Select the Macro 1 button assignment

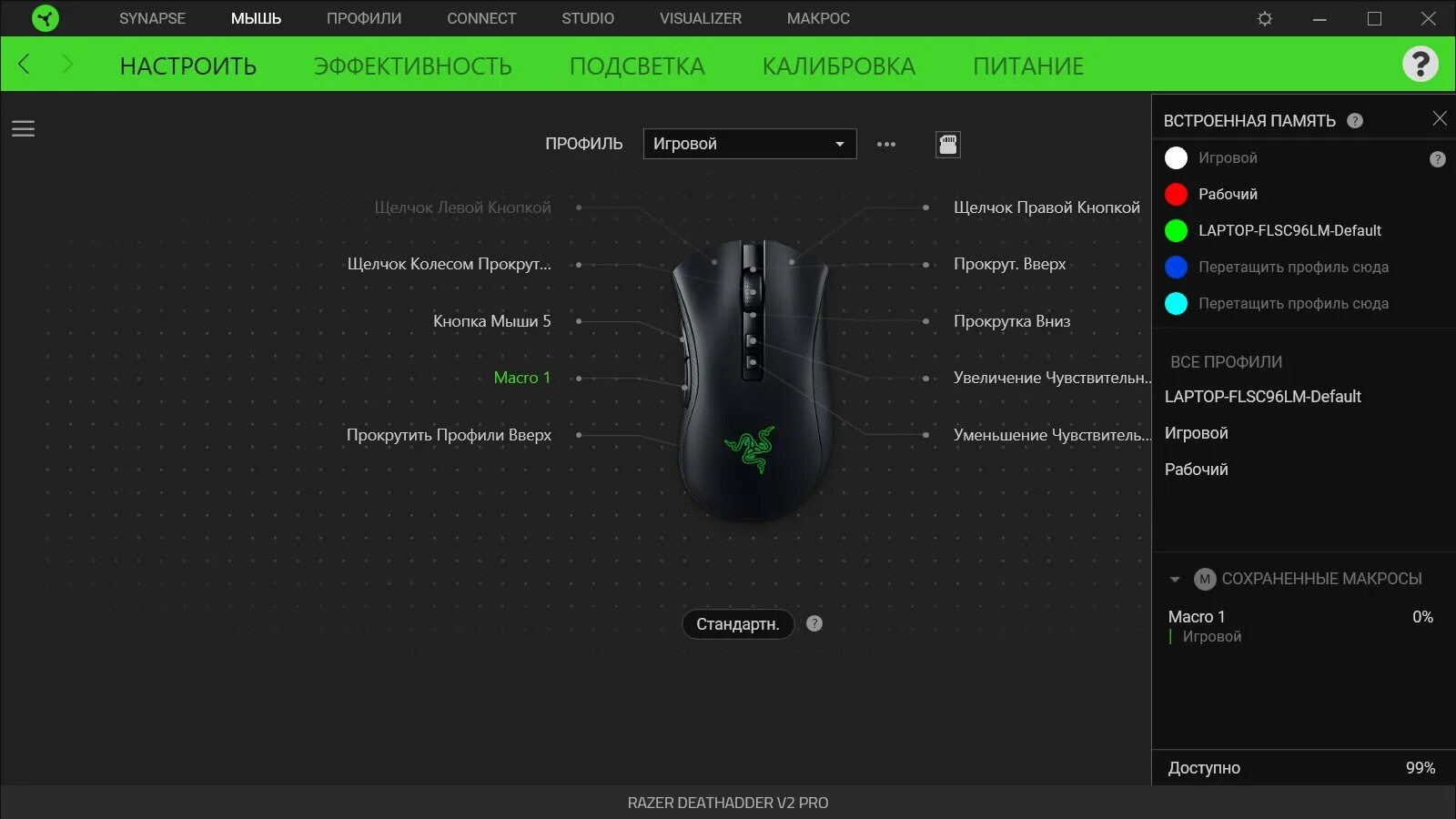(521, 378)
